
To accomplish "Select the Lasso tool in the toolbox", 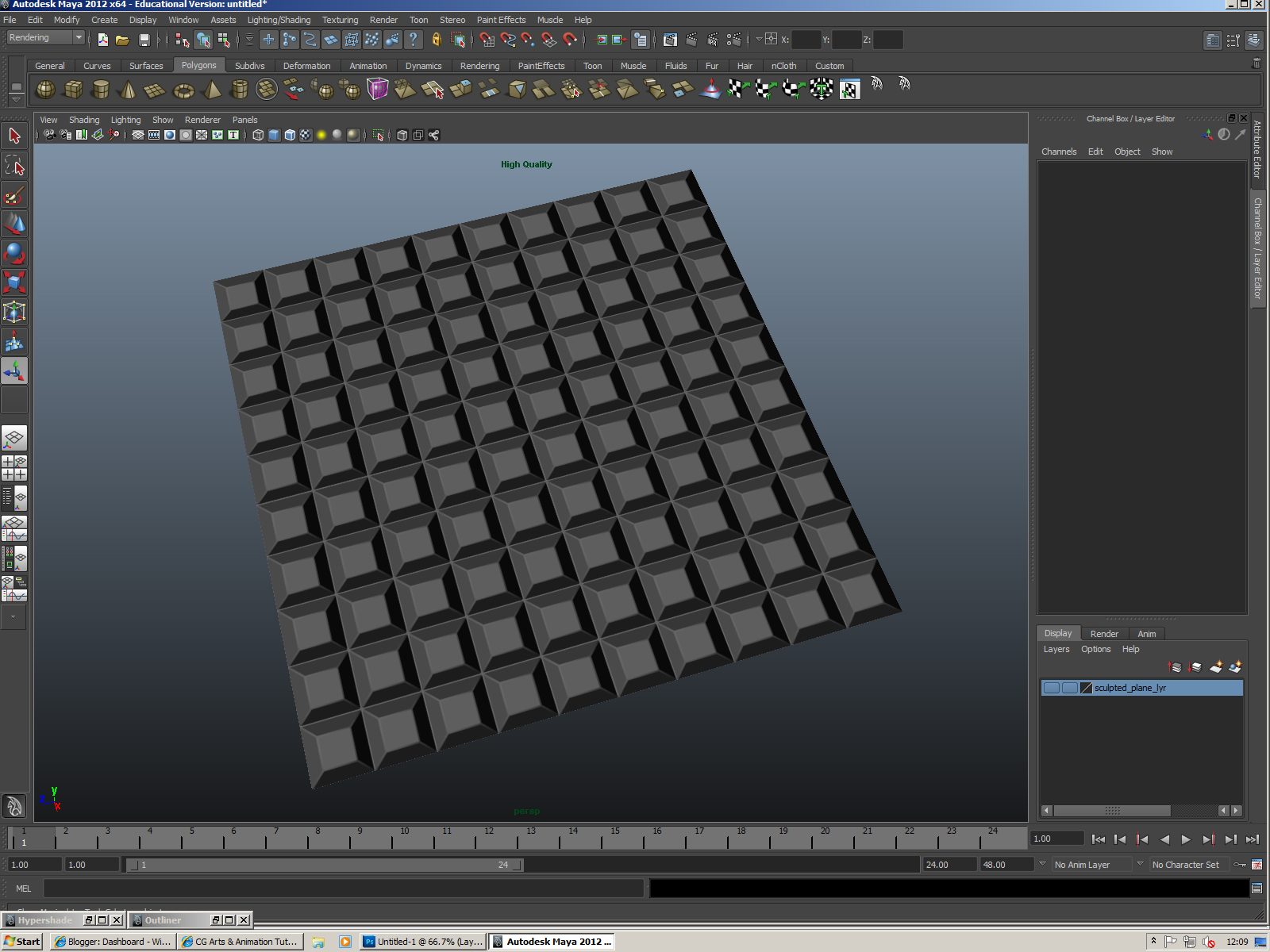I will (14, 166).
